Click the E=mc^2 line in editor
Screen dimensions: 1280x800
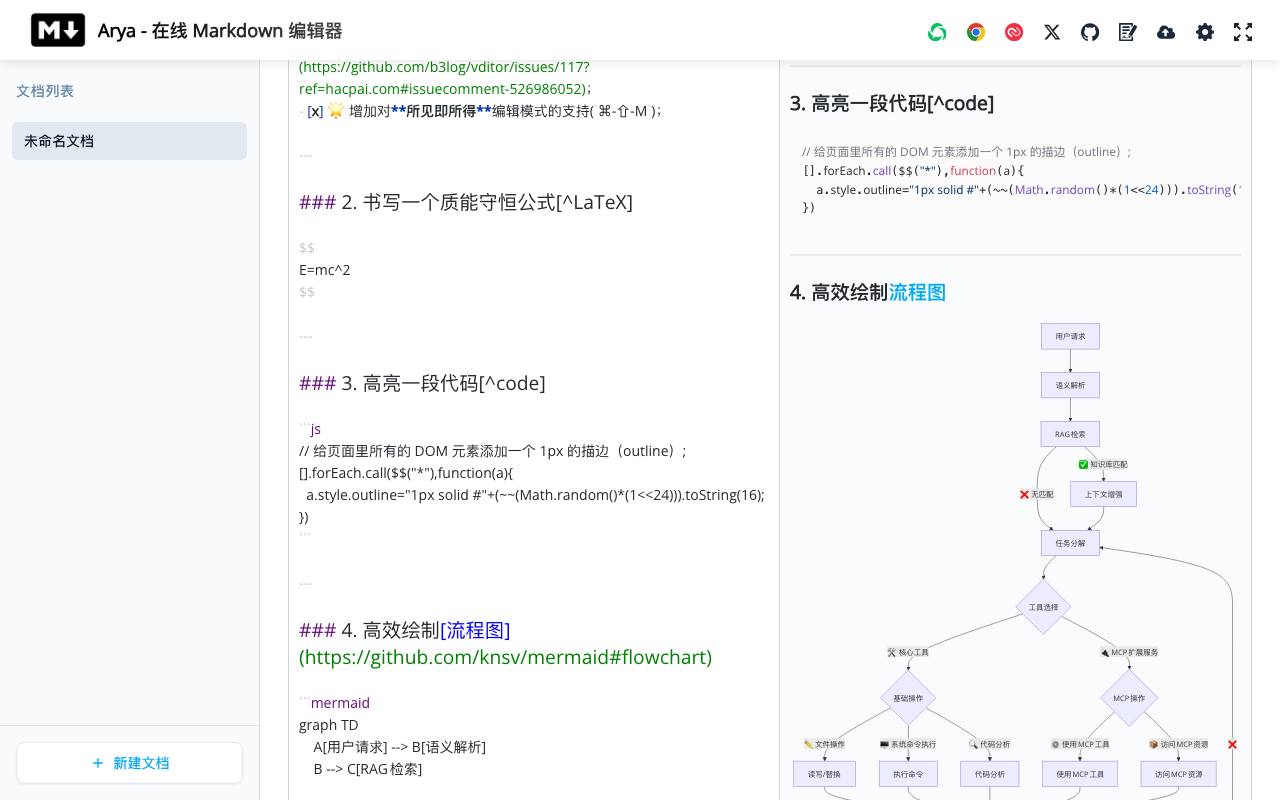click(325, 270)
